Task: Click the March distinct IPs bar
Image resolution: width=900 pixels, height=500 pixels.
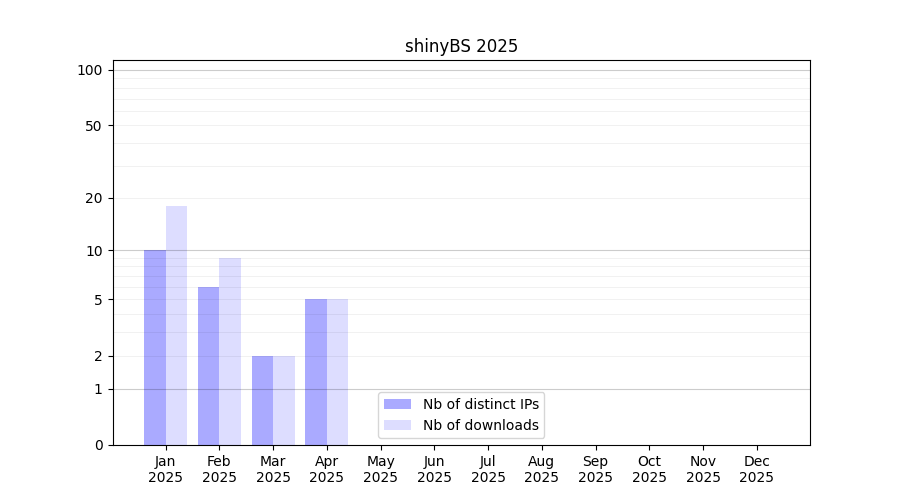Action: point(262,400)
